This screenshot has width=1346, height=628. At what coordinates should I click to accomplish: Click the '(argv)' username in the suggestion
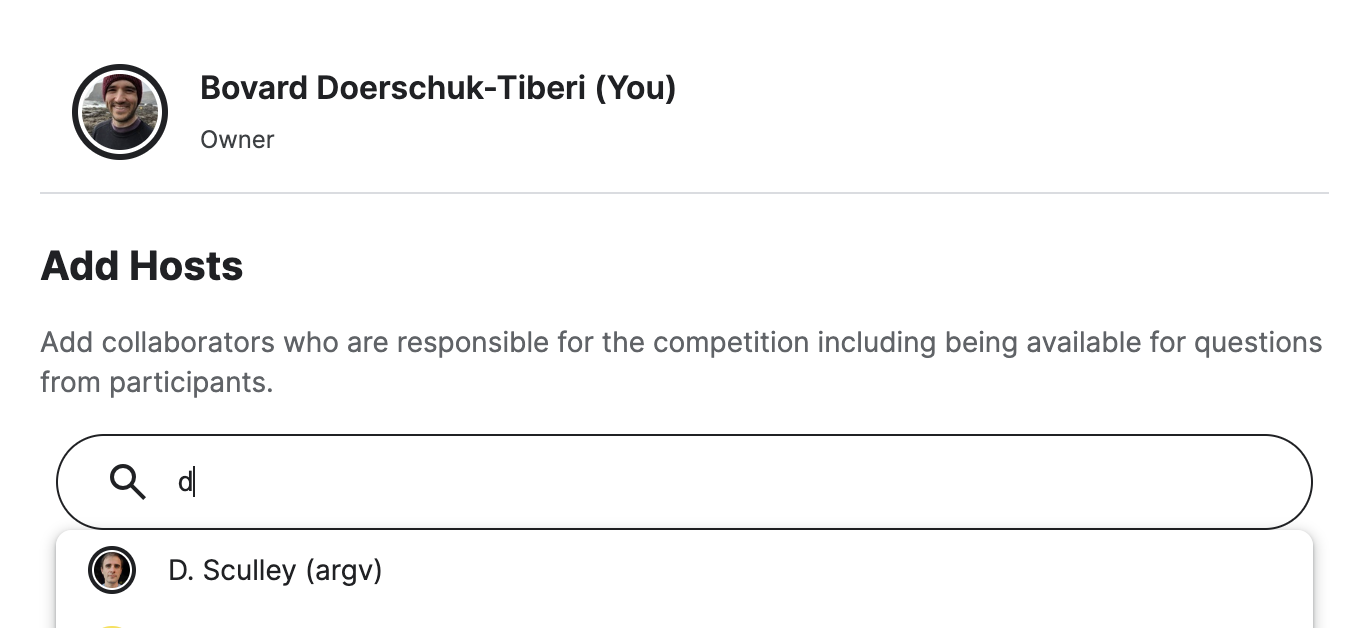(344, 571)
